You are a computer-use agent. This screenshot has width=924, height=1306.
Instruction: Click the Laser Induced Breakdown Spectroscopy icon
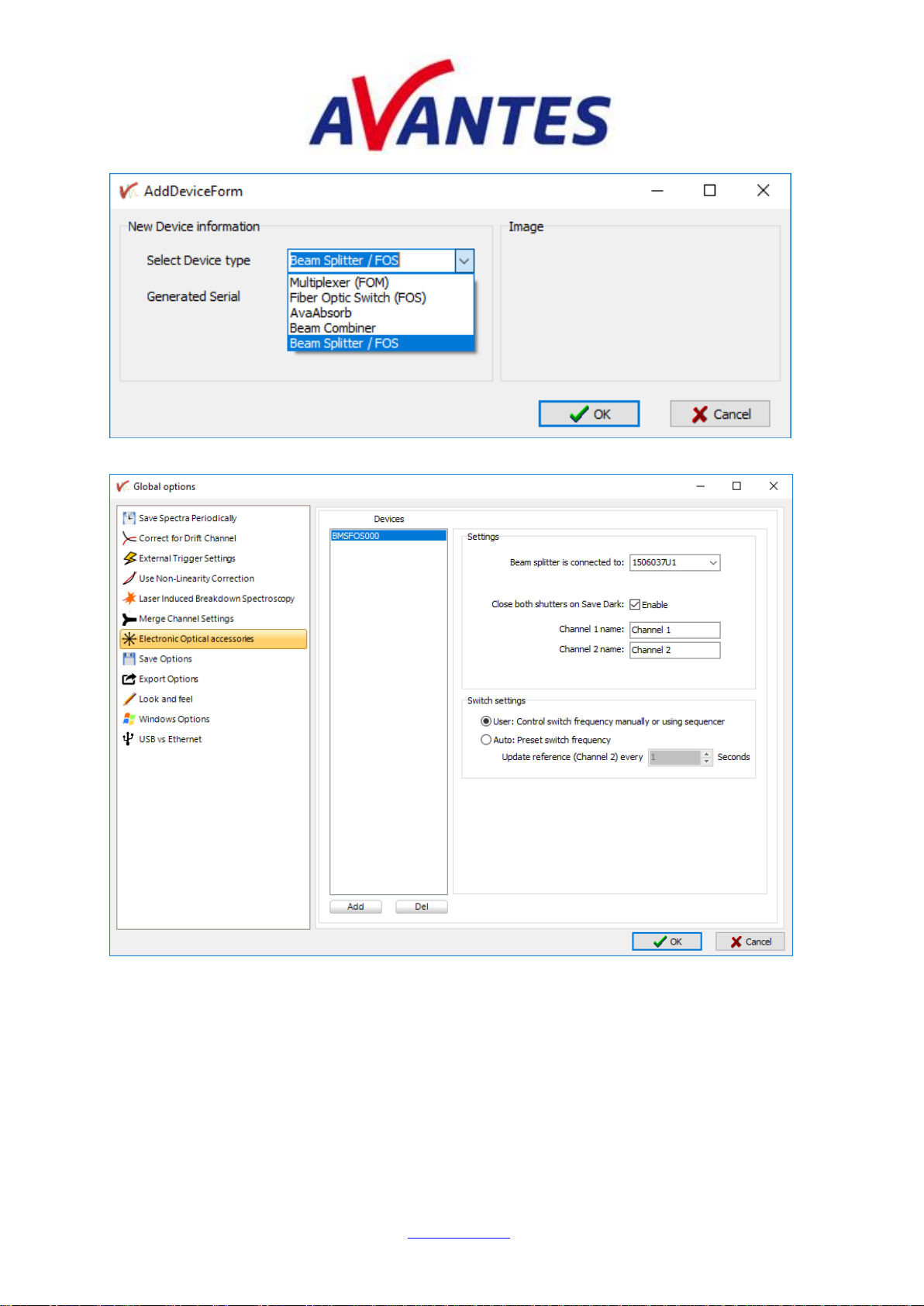click(x=129, y=599)
